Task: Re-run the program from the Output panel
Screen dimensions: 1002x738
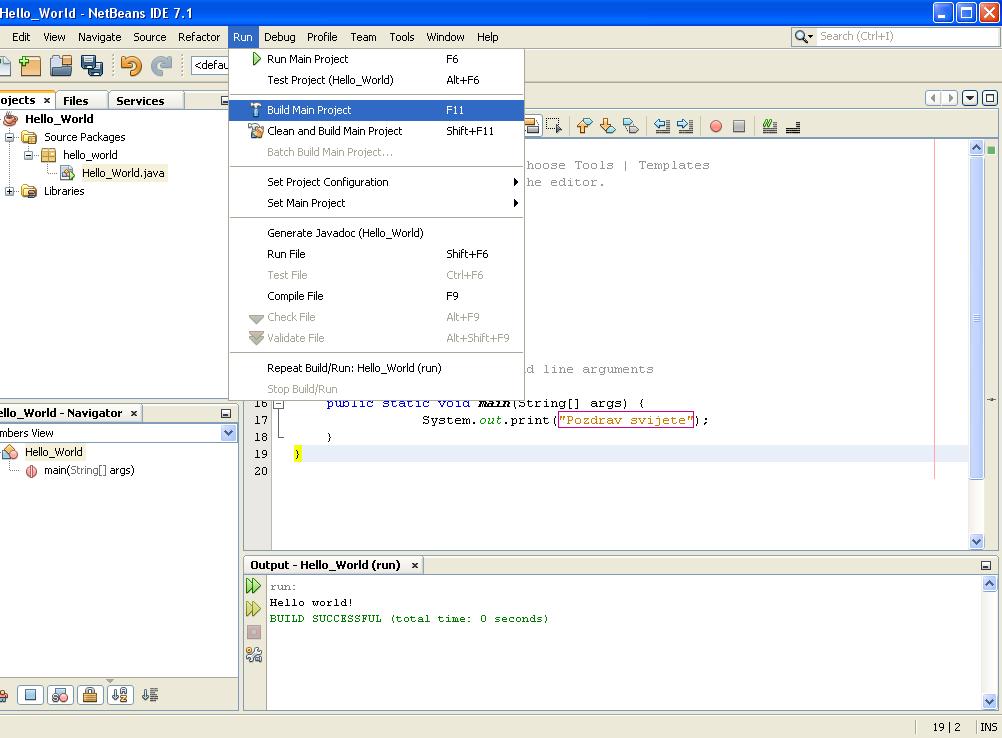Action: (254, 586)
